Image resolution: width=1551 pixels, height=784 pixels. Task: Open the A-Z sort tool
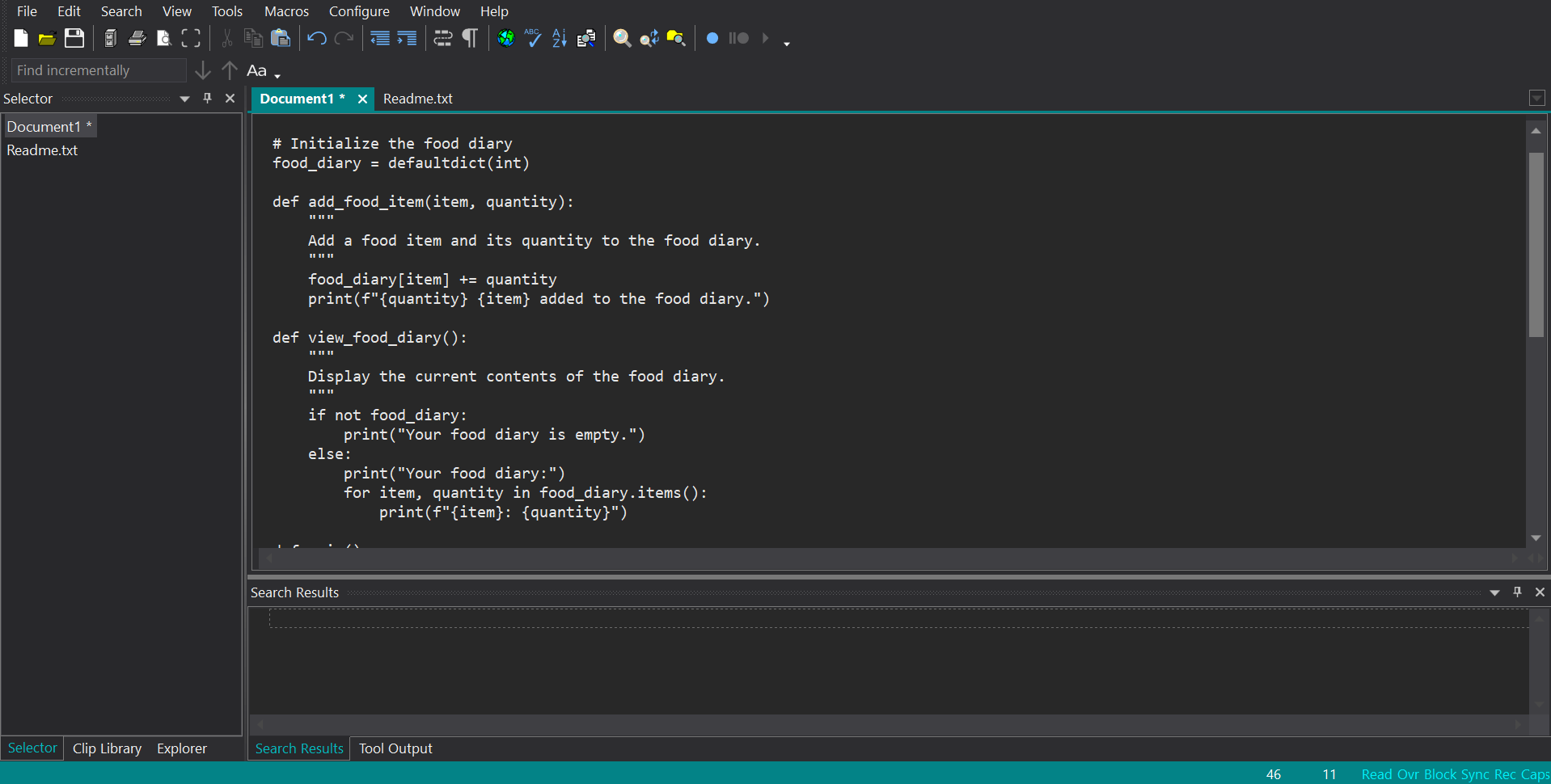559,38
